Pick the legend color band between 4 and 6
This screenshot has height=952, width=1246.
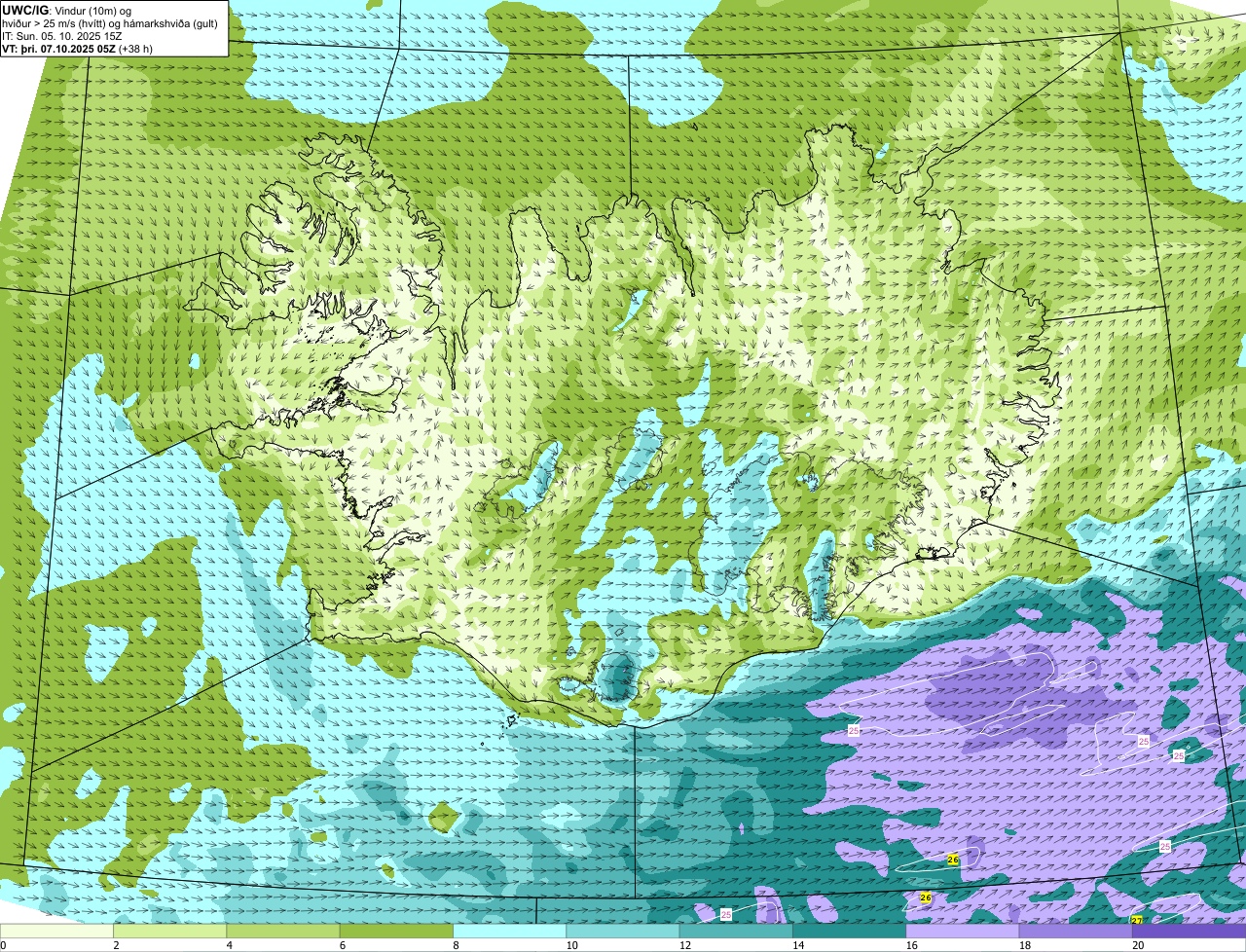pos(284,932)
